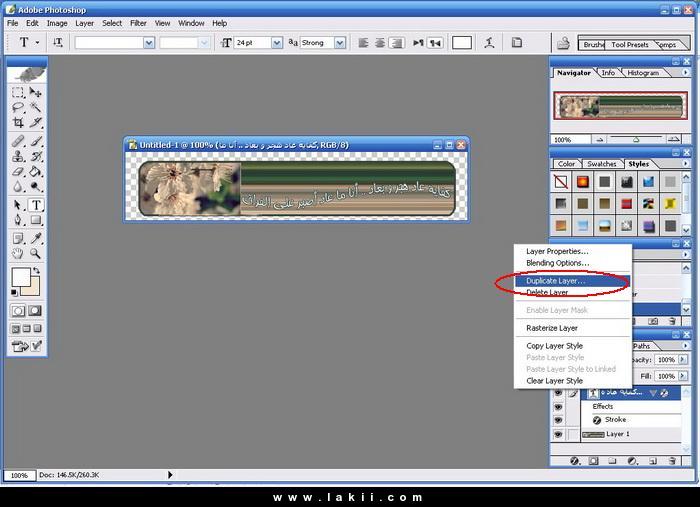Left align the text
The height and width of the screenshot is (507, 700).
pyautogui.click(x=363, y=43)
